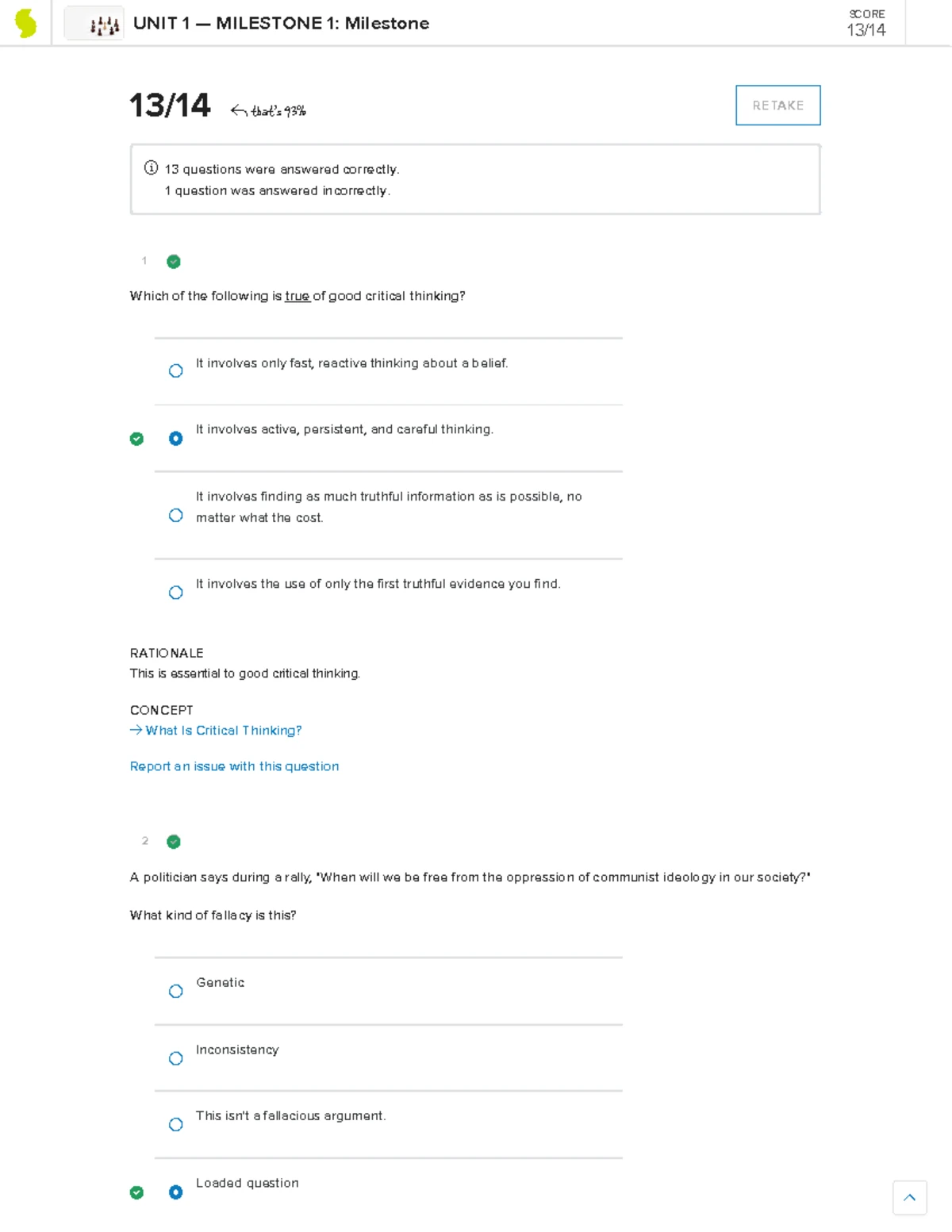Viewport: 952px width, 1232px height.
Task: Select the Genetic radio button
Action: point(175,991)
